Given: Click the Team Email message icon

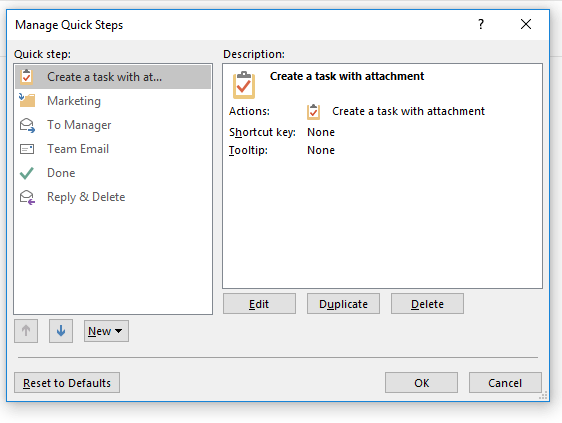Looking at the screenshot, I should click(27, 149).
